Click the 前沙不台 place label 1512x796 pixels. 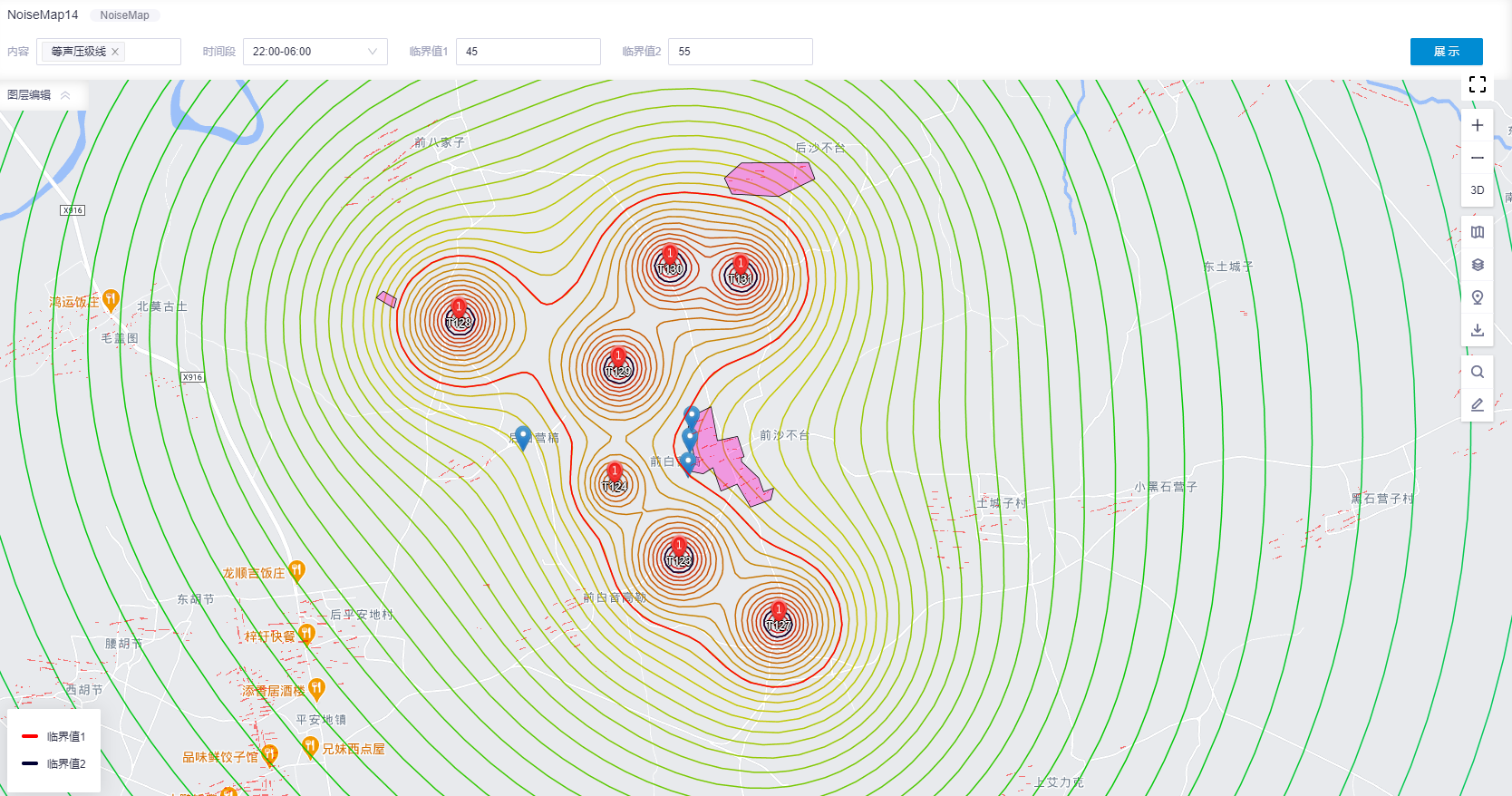[x=785, y=435]
